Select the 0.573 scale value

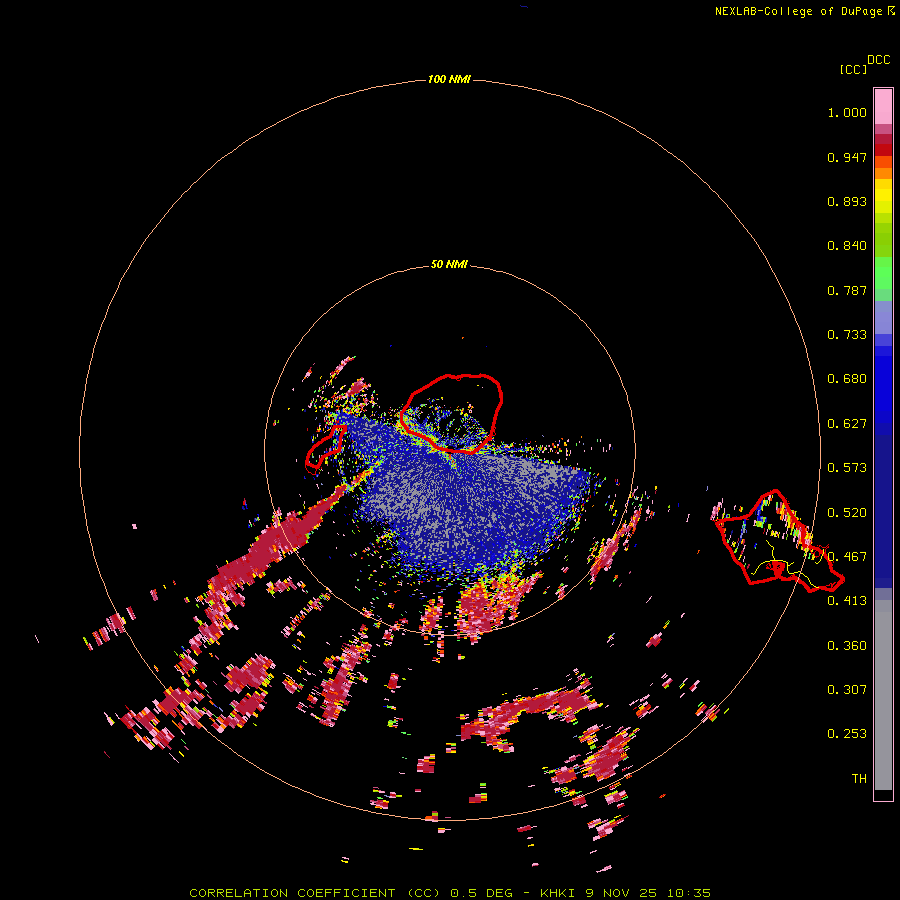847,468
